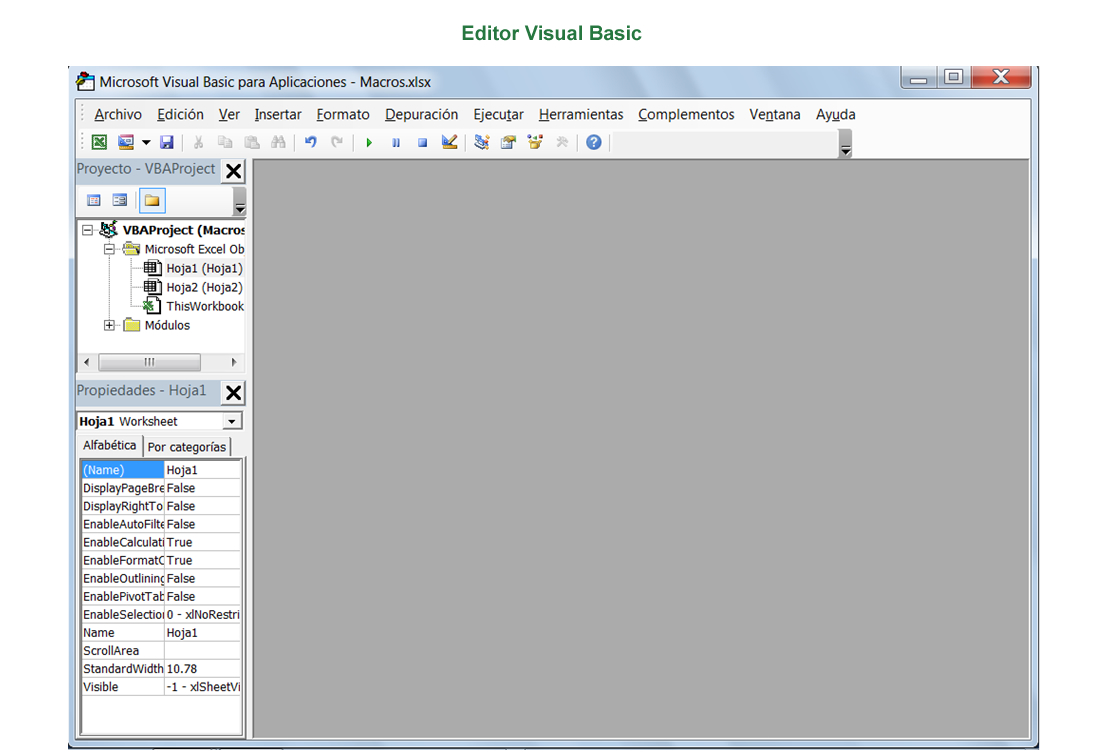1100x753 pixels.
Task: Expand the Módulos folder node
Action: click(109, 325)
